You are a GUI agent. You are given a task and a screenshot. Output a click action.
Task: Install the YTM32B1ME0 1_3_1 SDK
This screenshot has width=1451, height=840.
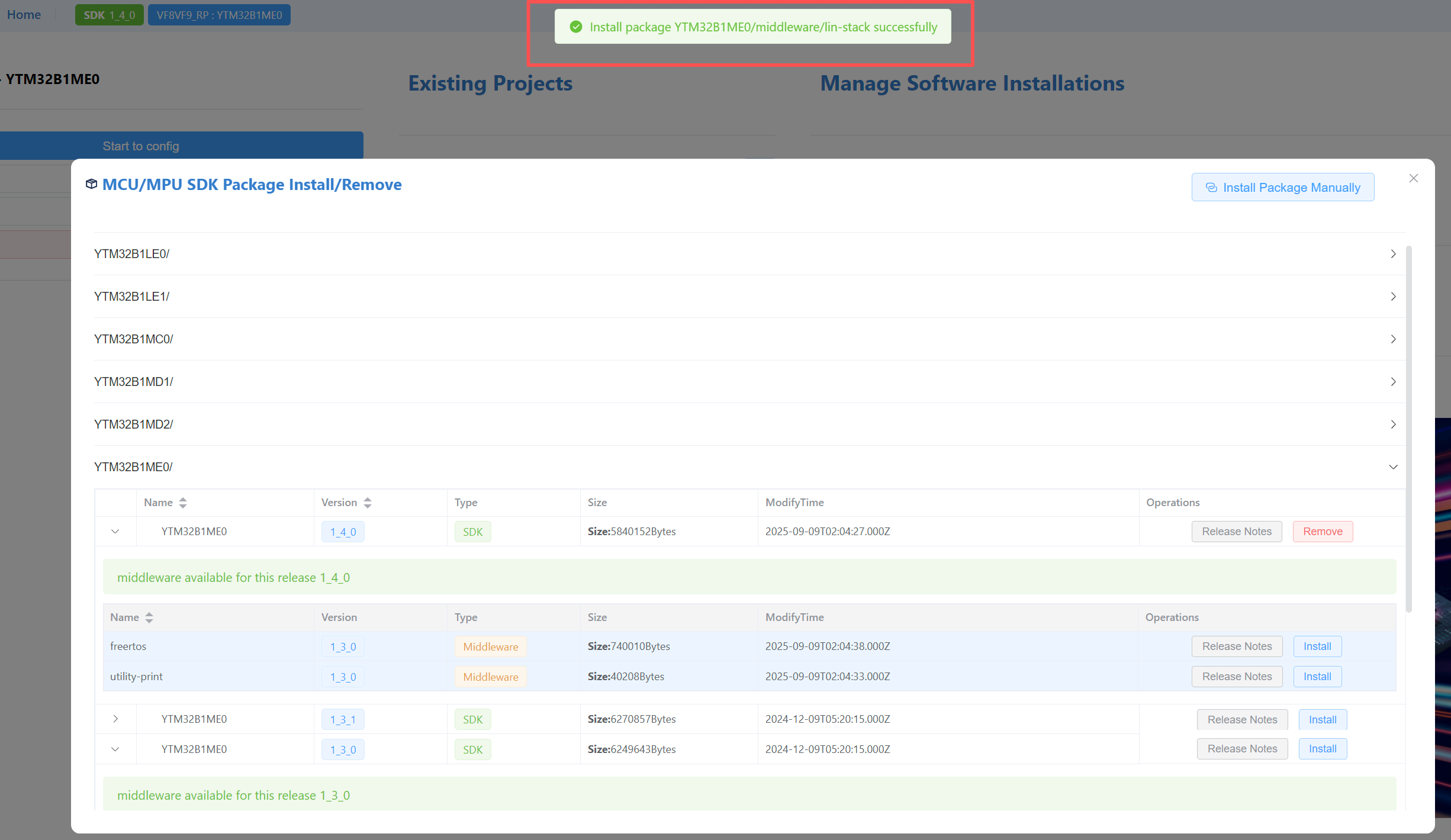click(x=1322, y=720)
